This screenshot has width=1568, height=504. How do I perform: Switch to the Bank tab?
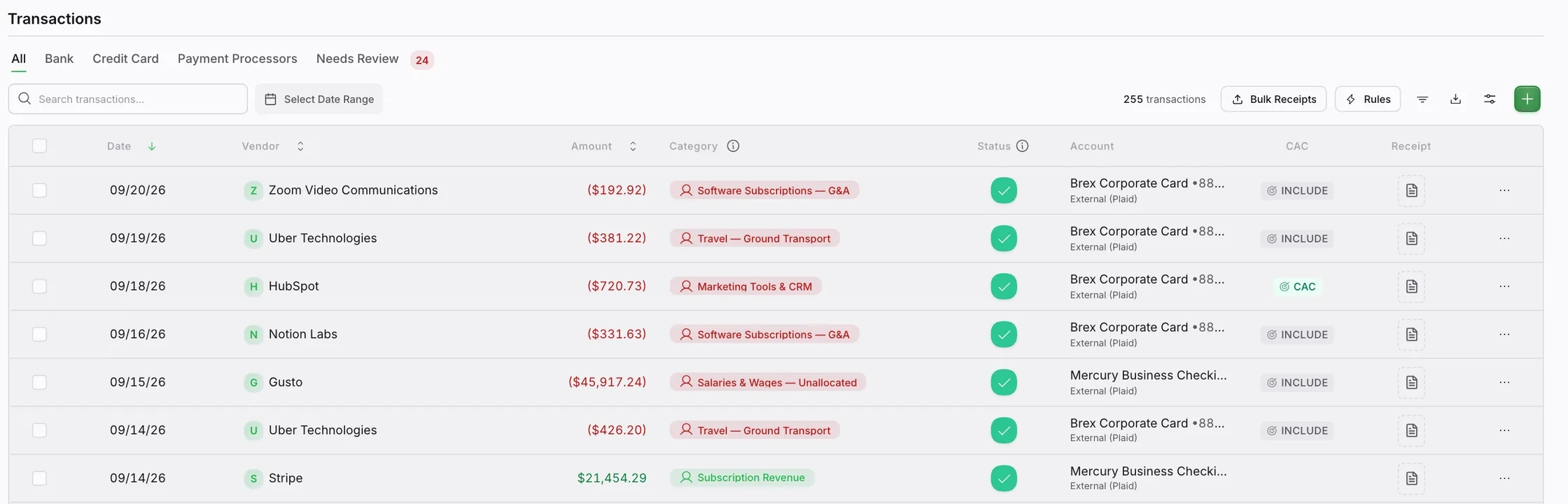click(x=59, y=59)
